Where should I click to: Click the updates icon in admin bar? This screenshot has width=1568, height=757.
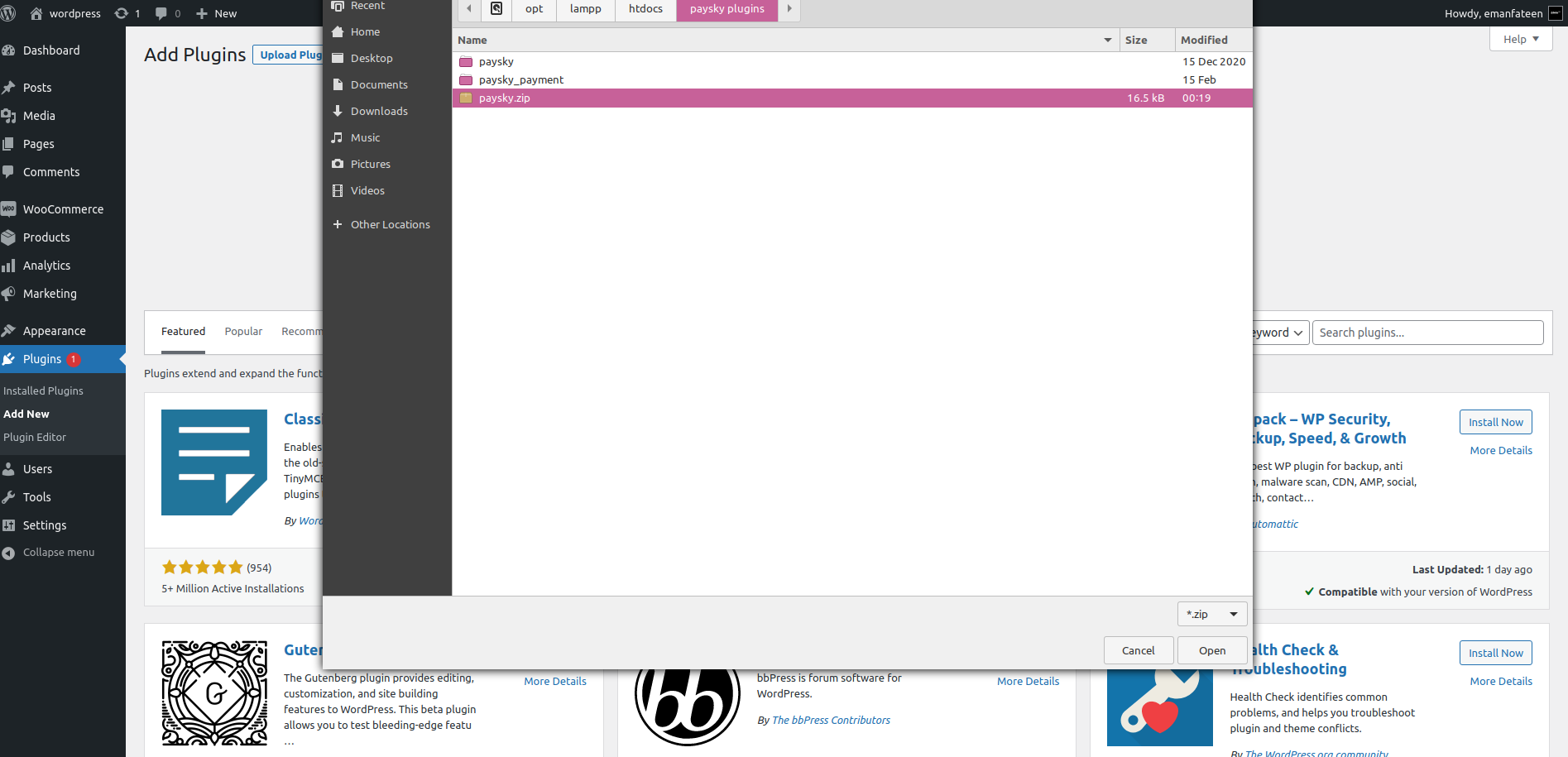tap(122, 13)
